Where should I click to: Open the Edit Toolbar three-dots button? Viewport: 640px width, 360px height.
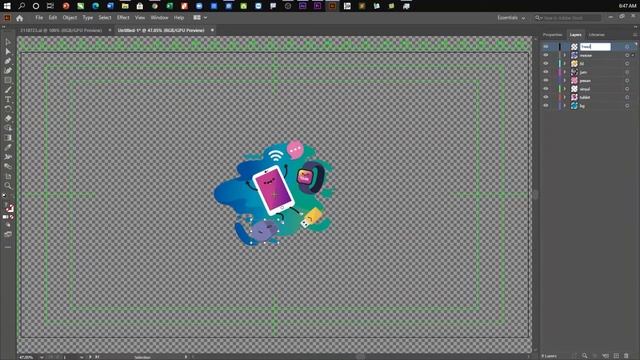[x=8, y=247]
